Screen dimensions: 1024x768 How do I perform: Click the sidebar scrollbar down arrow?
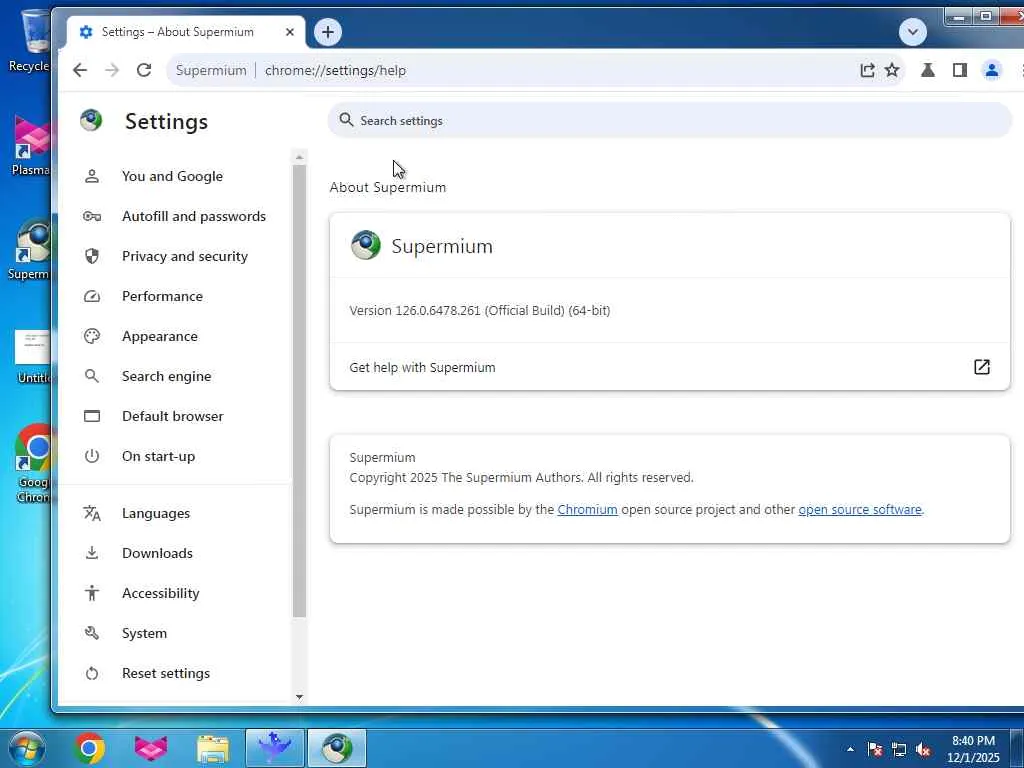[x=299, y=697]
